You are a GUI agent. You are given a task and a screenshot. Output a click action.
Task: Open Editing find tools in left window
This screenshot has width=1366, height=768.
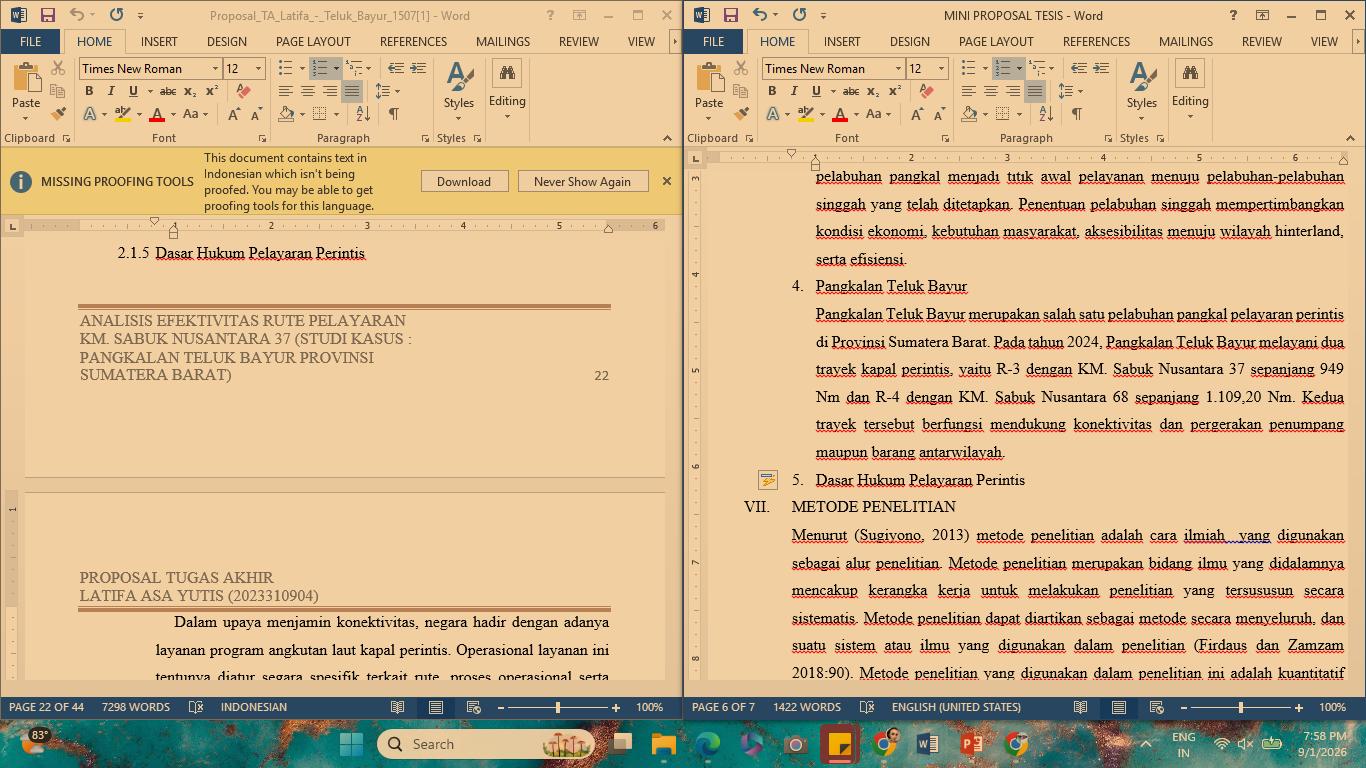click(507, 90)
